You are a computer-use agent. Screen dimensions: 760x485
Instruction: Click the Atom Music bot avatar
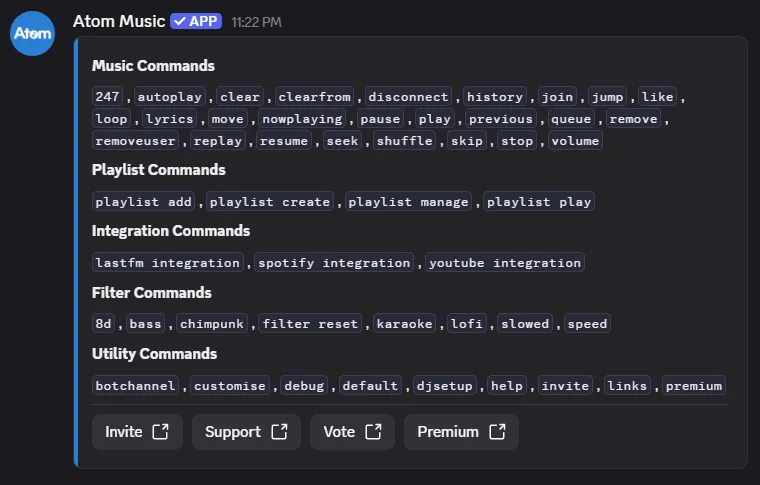coord(32,33)
